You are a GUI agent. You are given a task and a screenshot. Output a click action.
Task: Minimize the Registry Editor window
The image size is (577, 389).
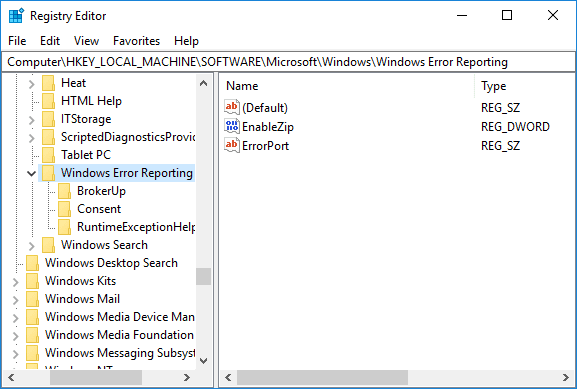[x=462, y=15]
